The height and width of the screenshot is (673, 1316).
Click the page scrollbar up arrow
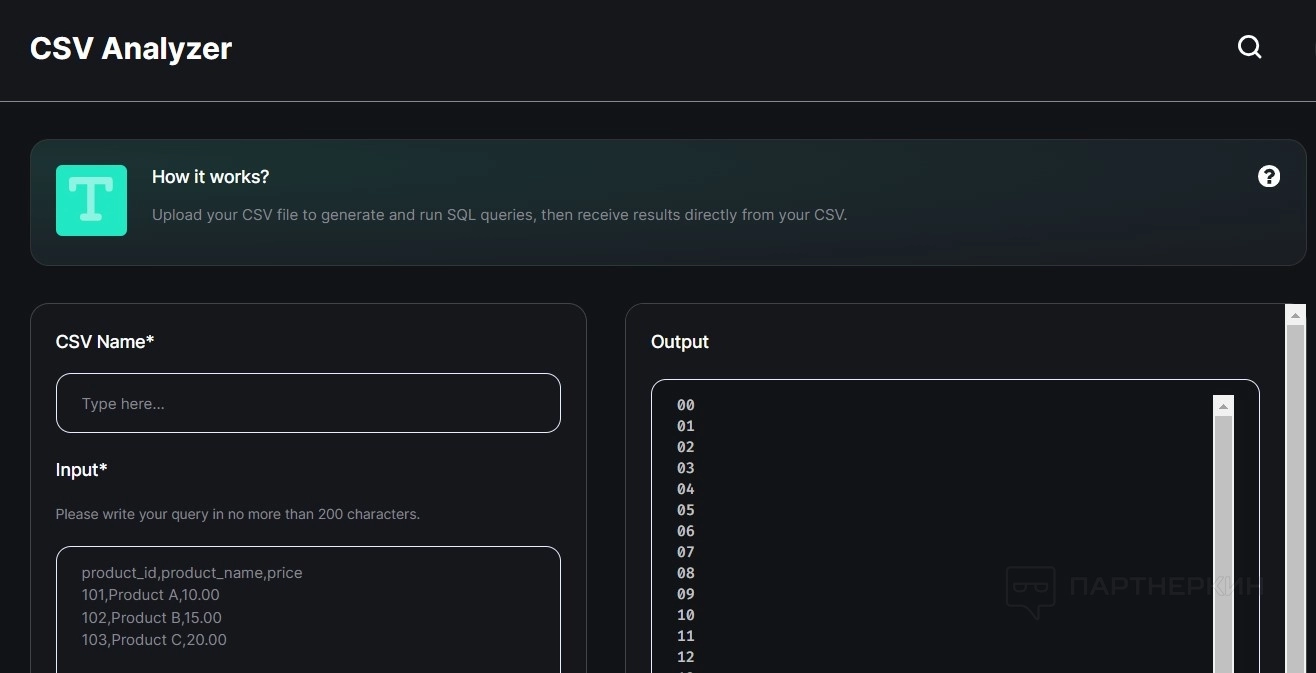1295,315
